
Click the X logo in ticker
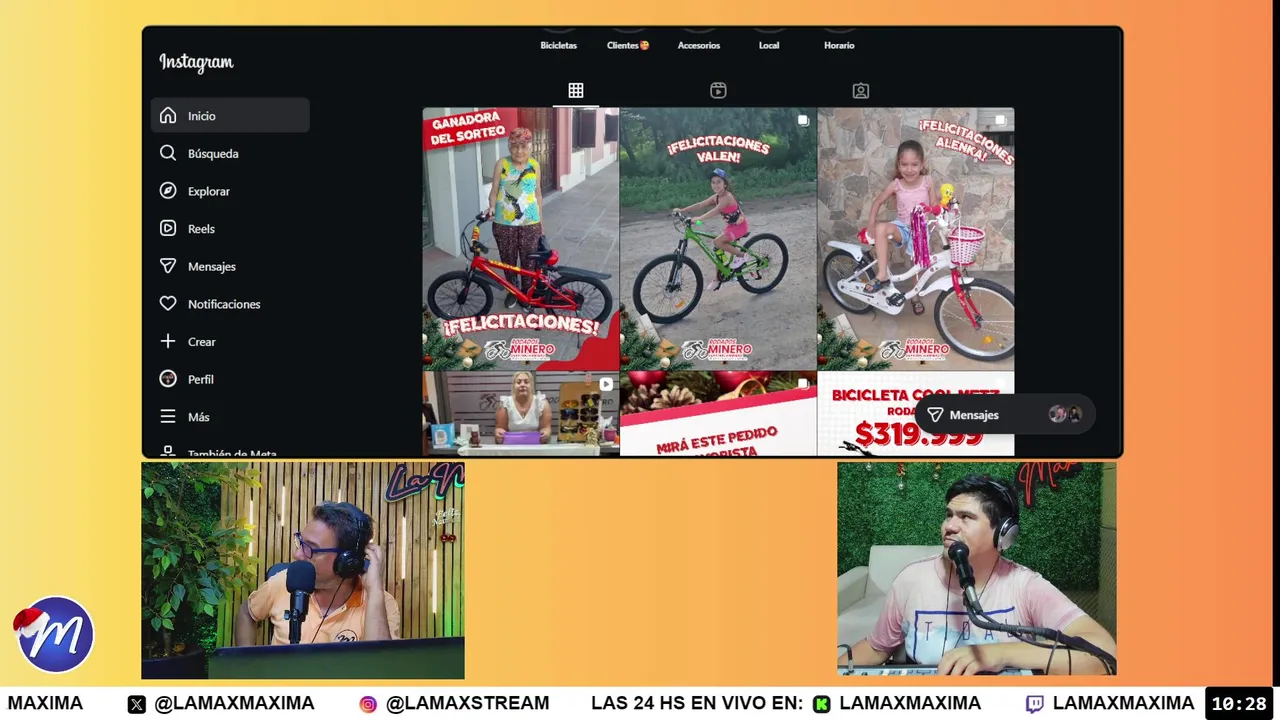(137, 704)
